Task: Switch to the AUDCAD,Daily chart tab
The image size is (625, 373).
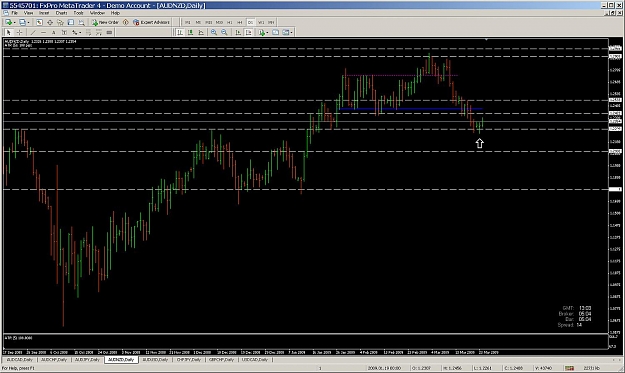Action: pyautogui.click(x=20, y=359)
